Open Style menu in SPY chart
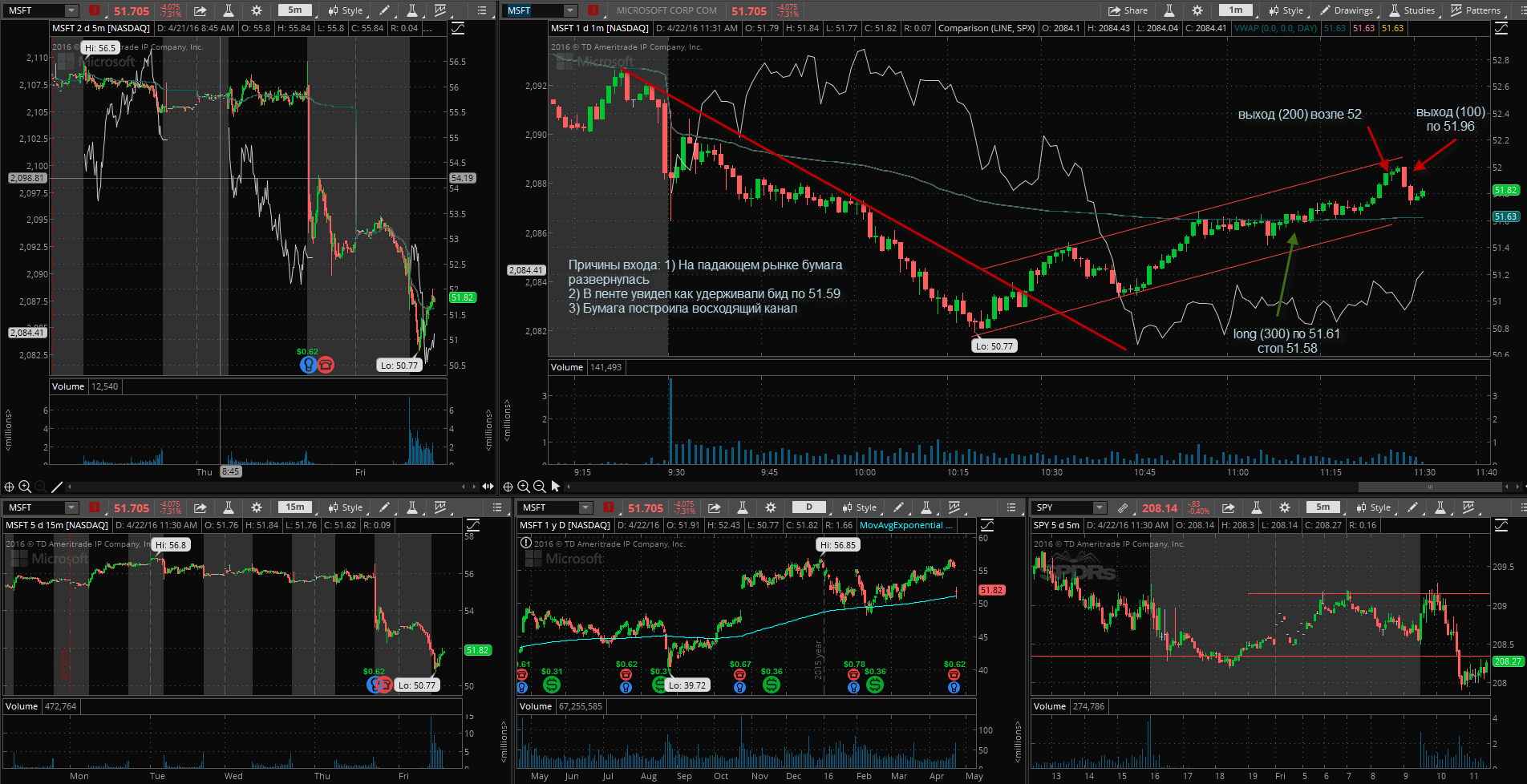 tap(1373, 507)
